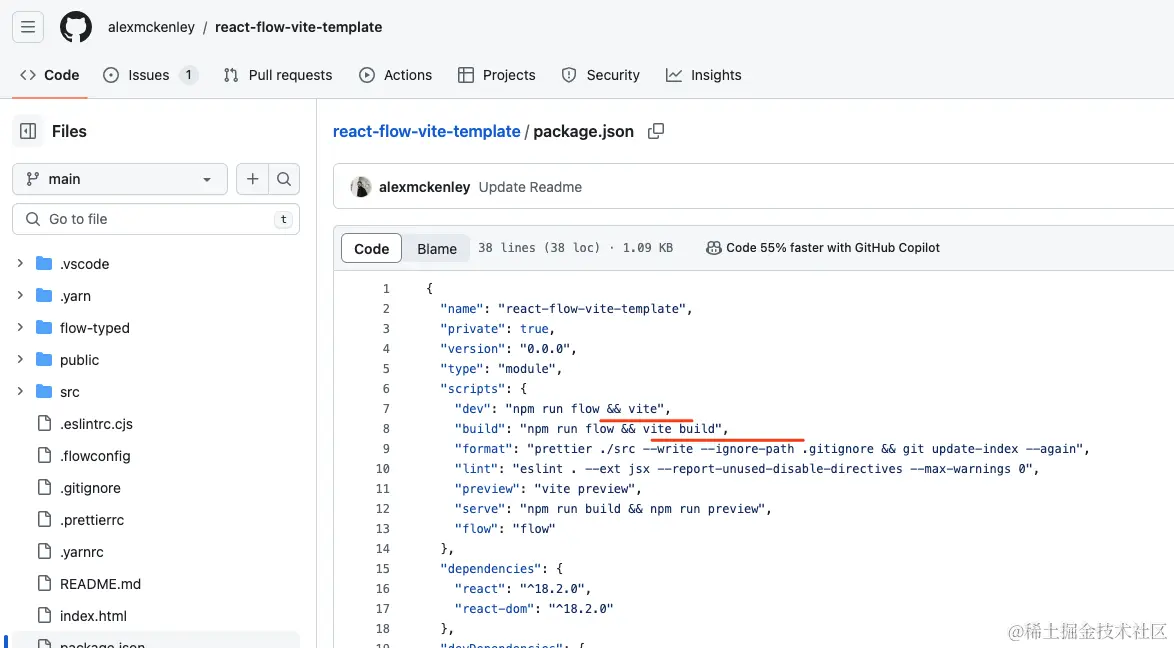Viewport: 1174px width, 648px height.
Task: Click the GitHub Copilot icon
Action: point(714,248)
